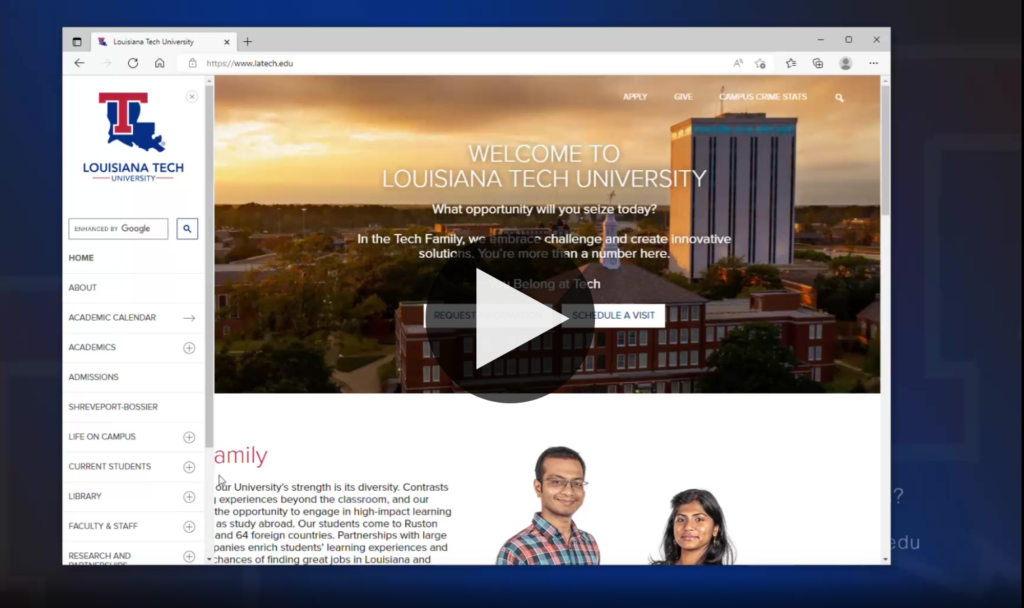Open the Read Aloud icon in address bar
The image size is (1024, 608).
coord(737,63)
